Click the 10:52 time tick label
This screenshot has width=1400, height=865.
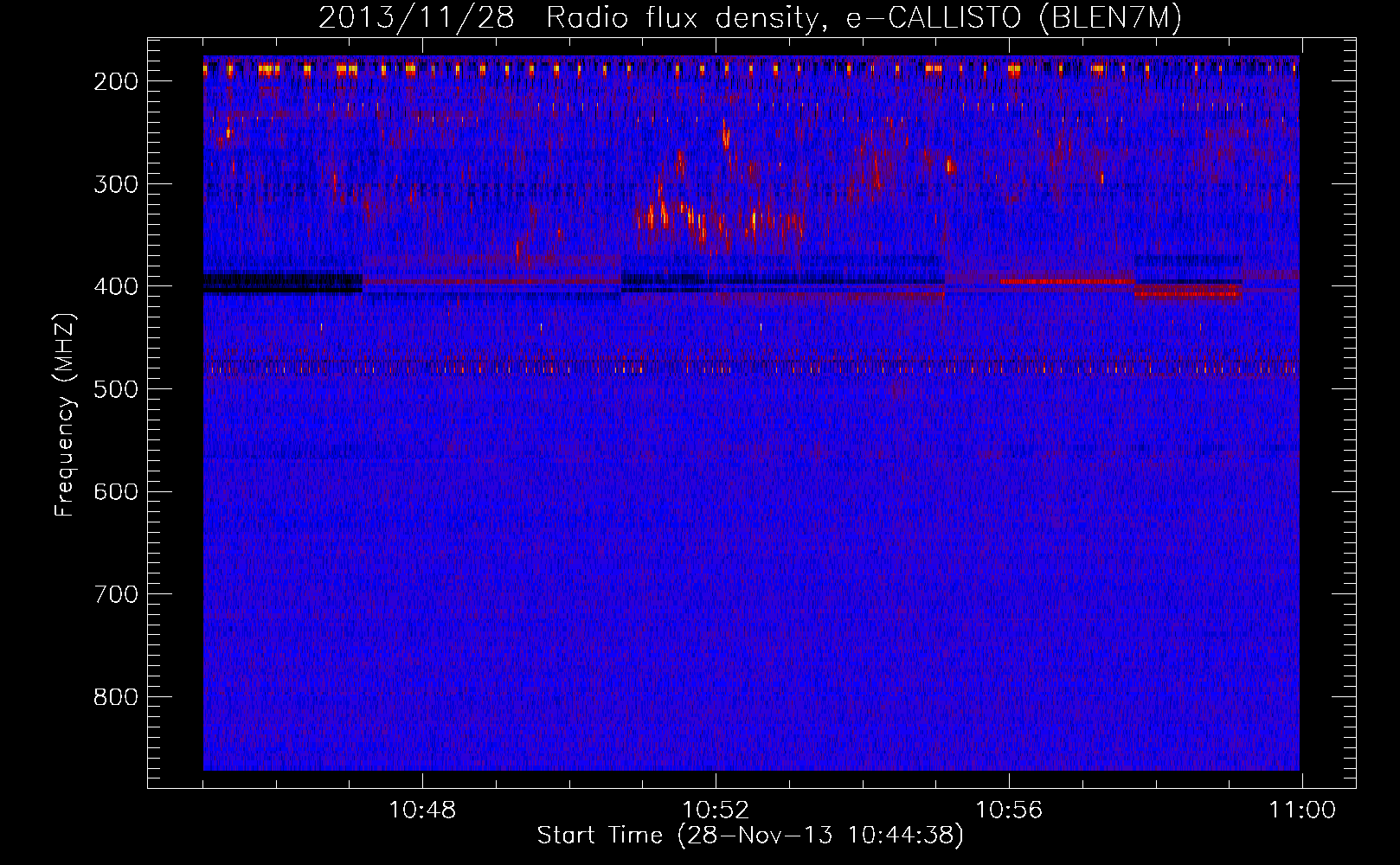coord(716,811)
